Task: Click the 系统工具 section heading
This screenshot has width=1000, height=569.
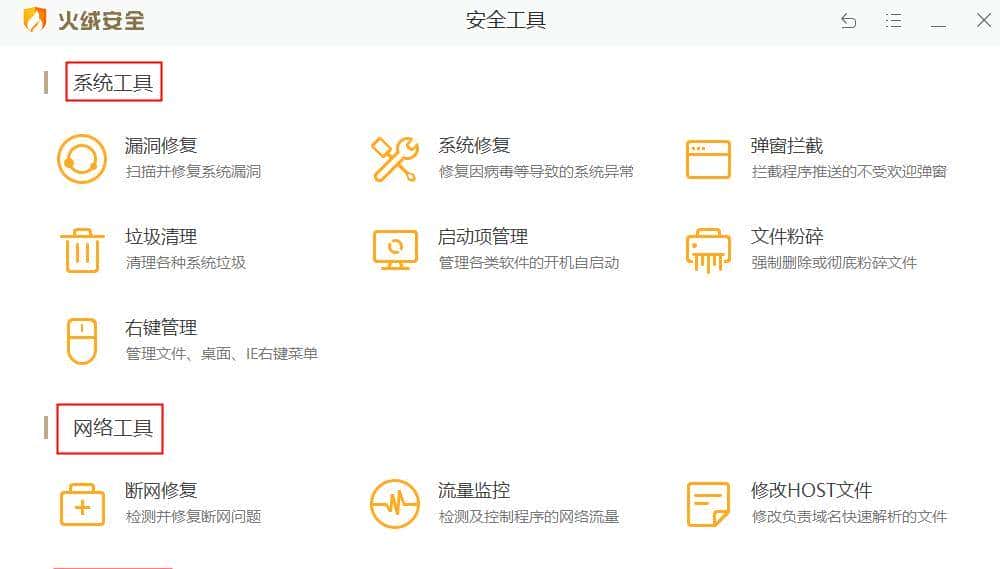Action: pyautogui.click(x=113, y=82)
